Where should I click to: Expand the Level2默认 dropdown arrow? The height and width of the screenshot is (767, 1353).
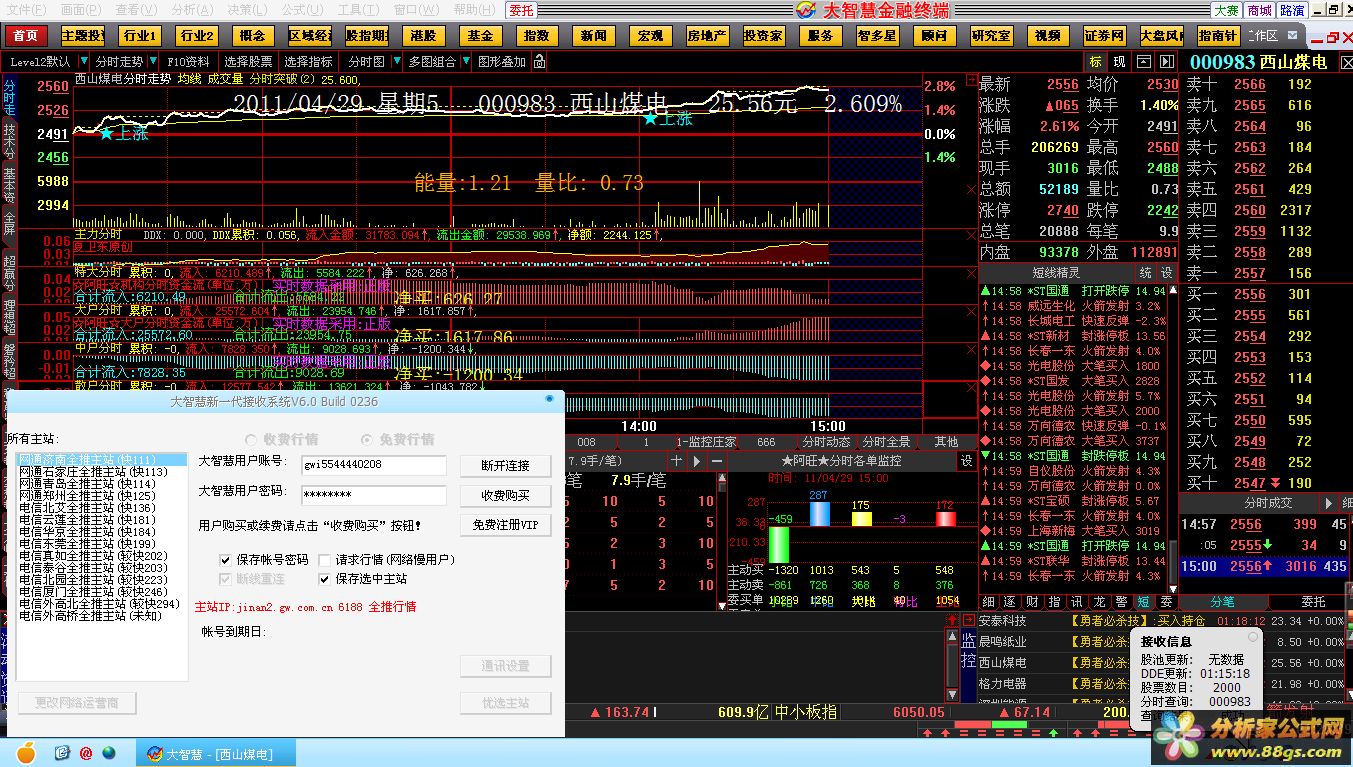[82, 61]
